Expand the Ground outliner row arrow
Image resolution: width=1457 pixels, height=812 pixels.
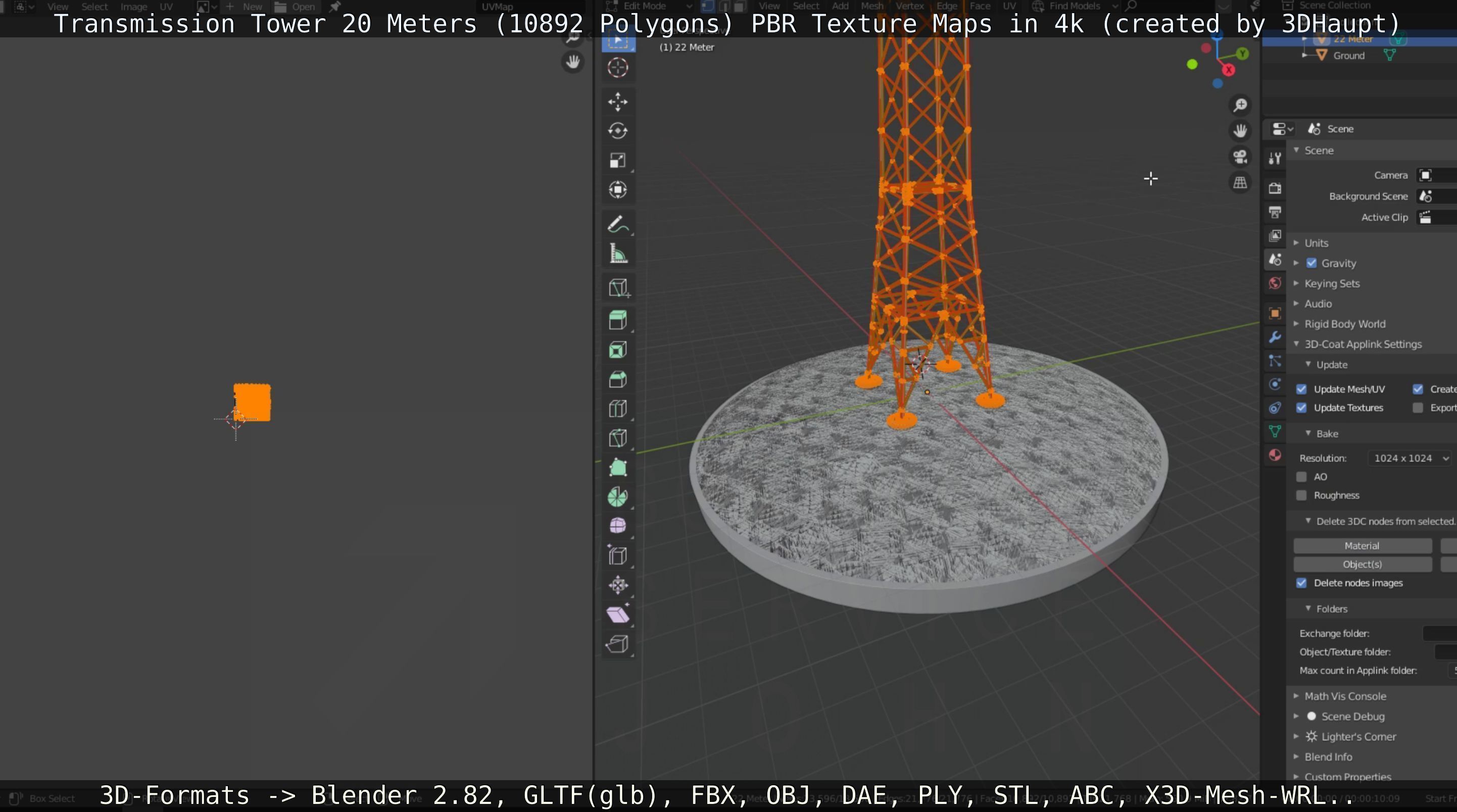click(x=1305, y=56)
